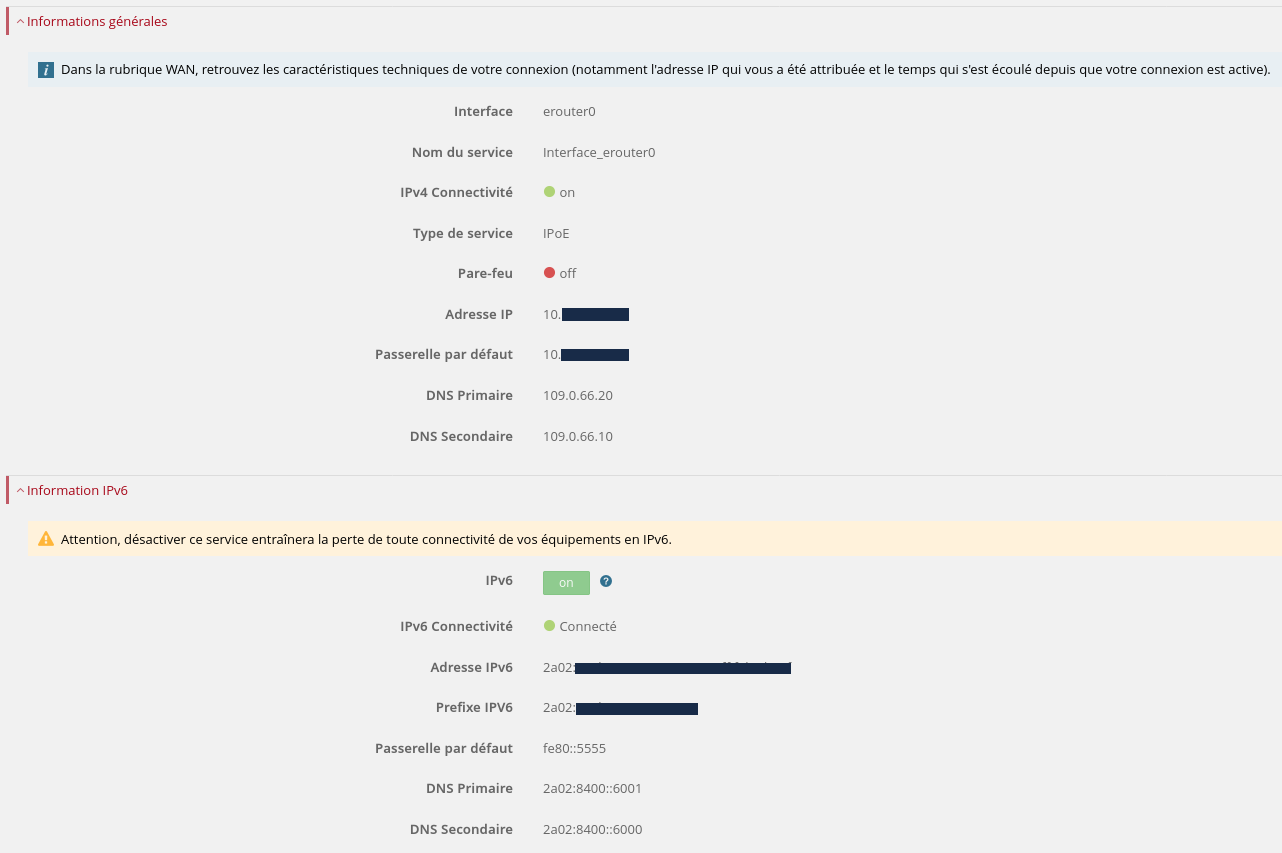Screen dimensions: 1282x853
Task: Click the DNS Secondaire value 109.0.66.10
Action: pos(577,436)
